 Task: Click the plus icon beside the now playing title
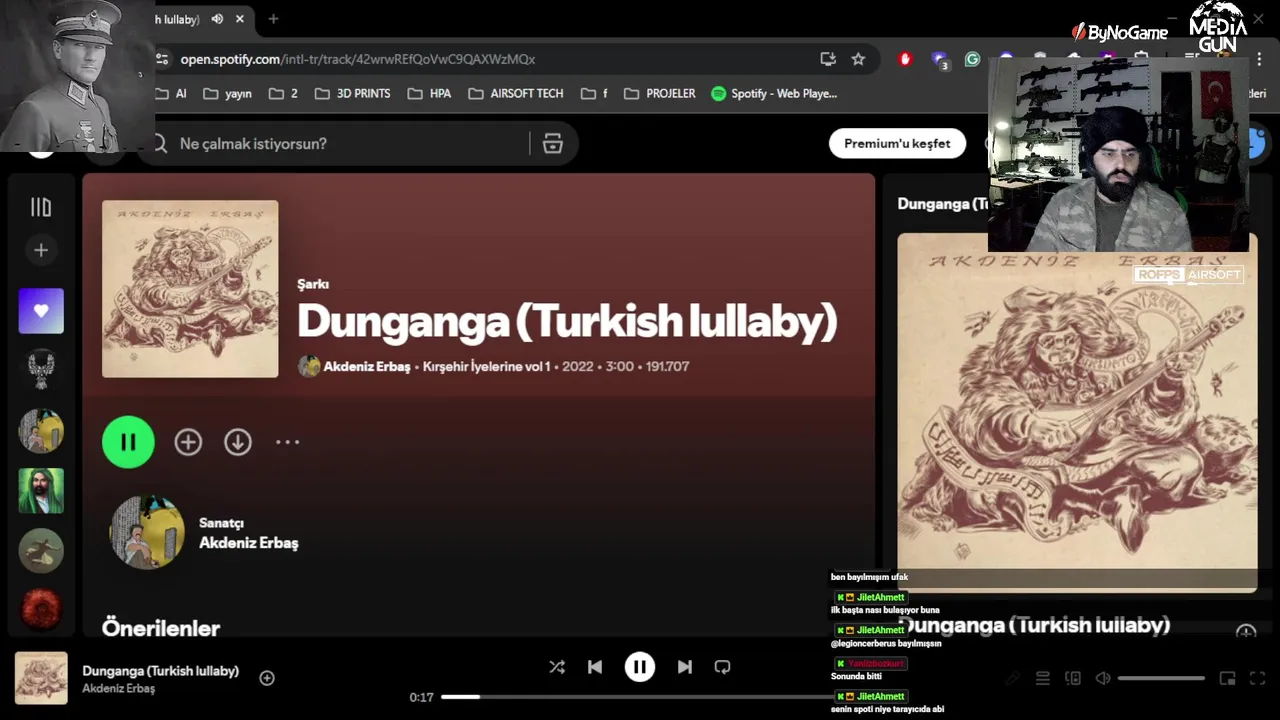pyautogui.click(x=267, y=678)
